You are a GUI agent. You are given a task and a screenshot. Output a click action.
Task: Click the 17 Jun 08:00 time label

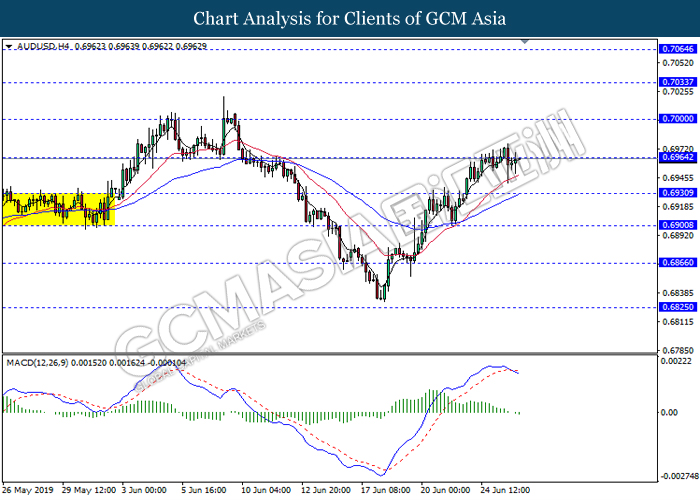click(385, 490)
